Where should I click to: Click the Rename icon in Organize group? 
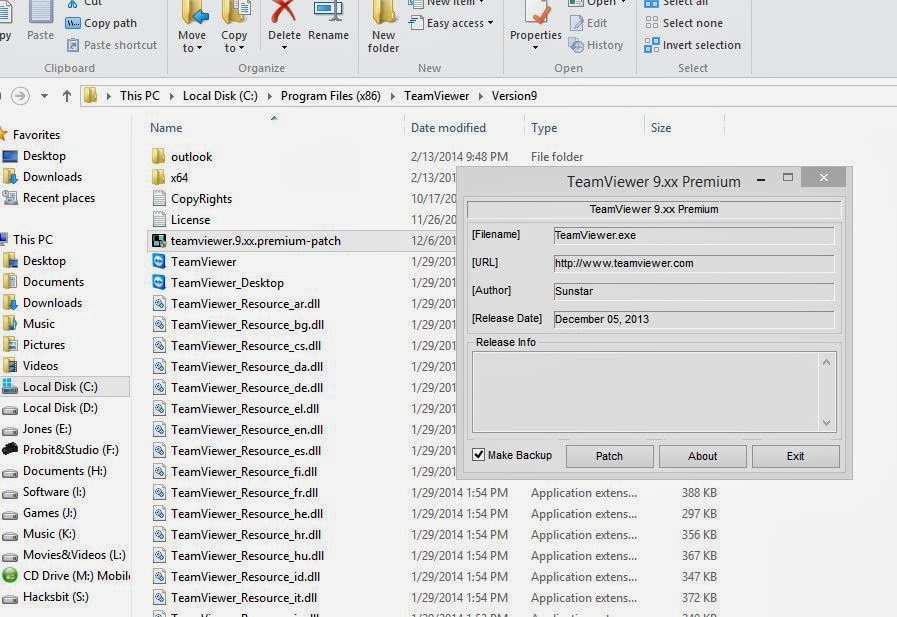point(328,13)
